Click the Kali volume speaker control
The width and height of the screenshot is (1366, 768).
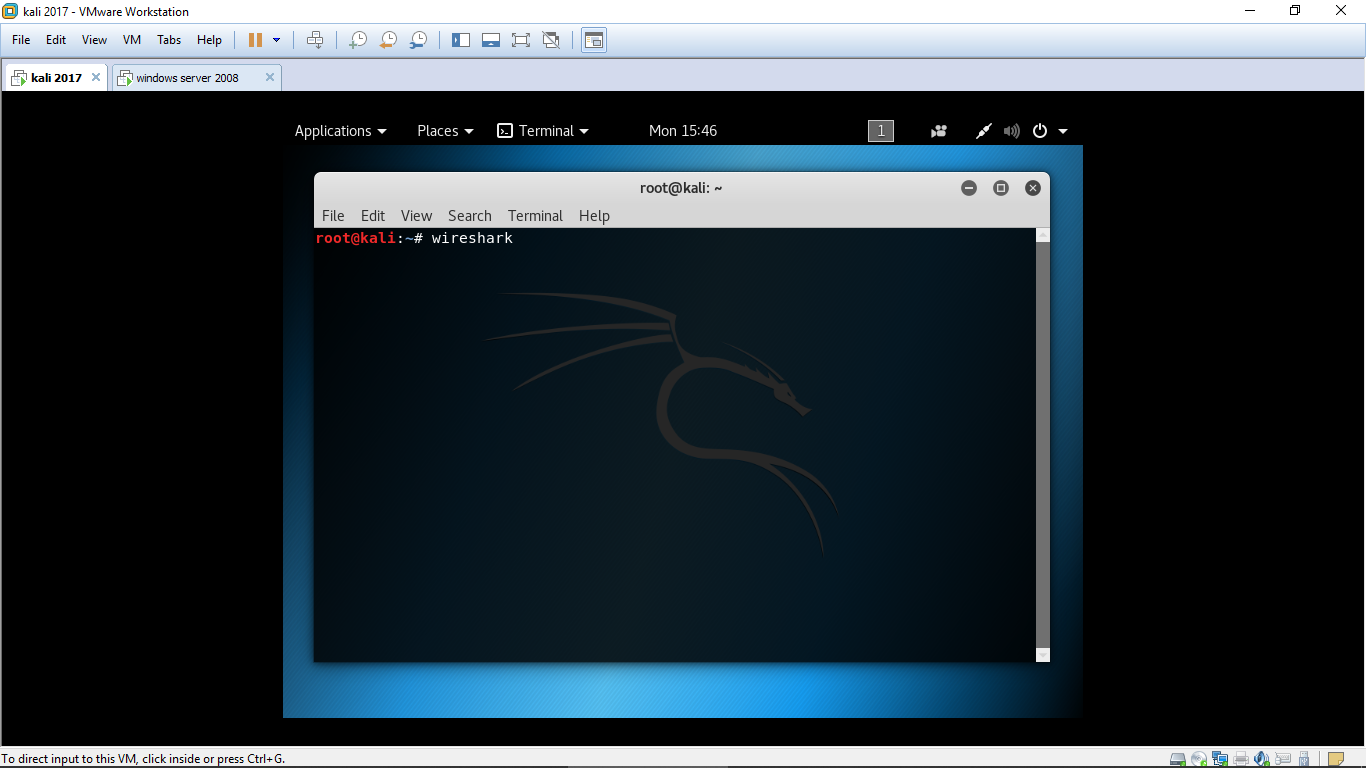click(1012, 131)
